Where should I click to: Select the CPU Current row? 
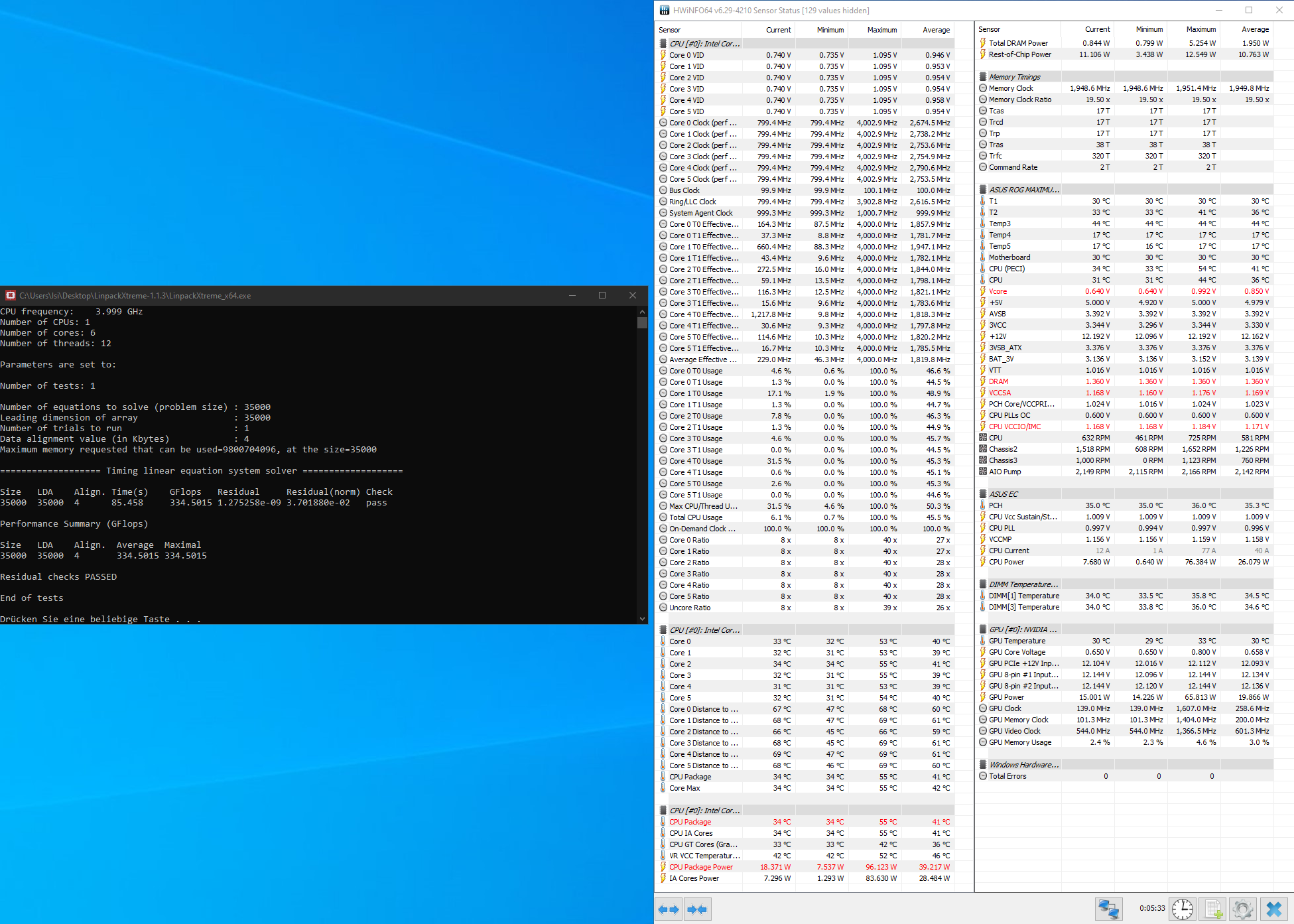(x=1125, y=551)
